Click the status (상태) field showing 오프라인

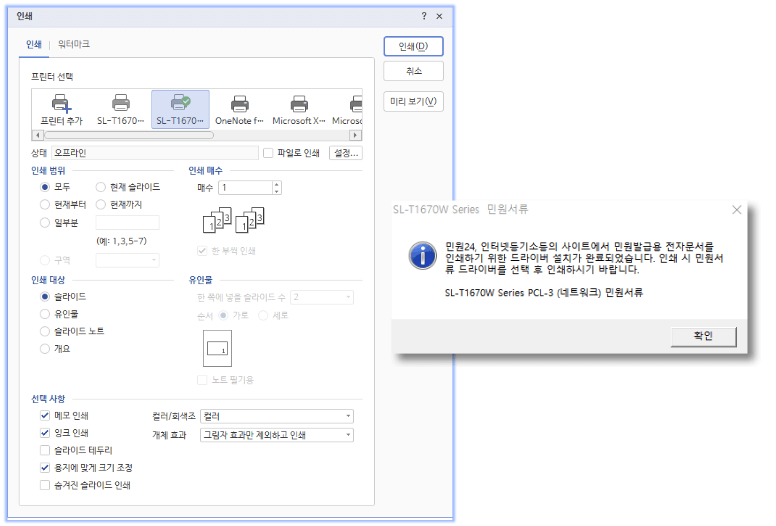click(154, 153)
